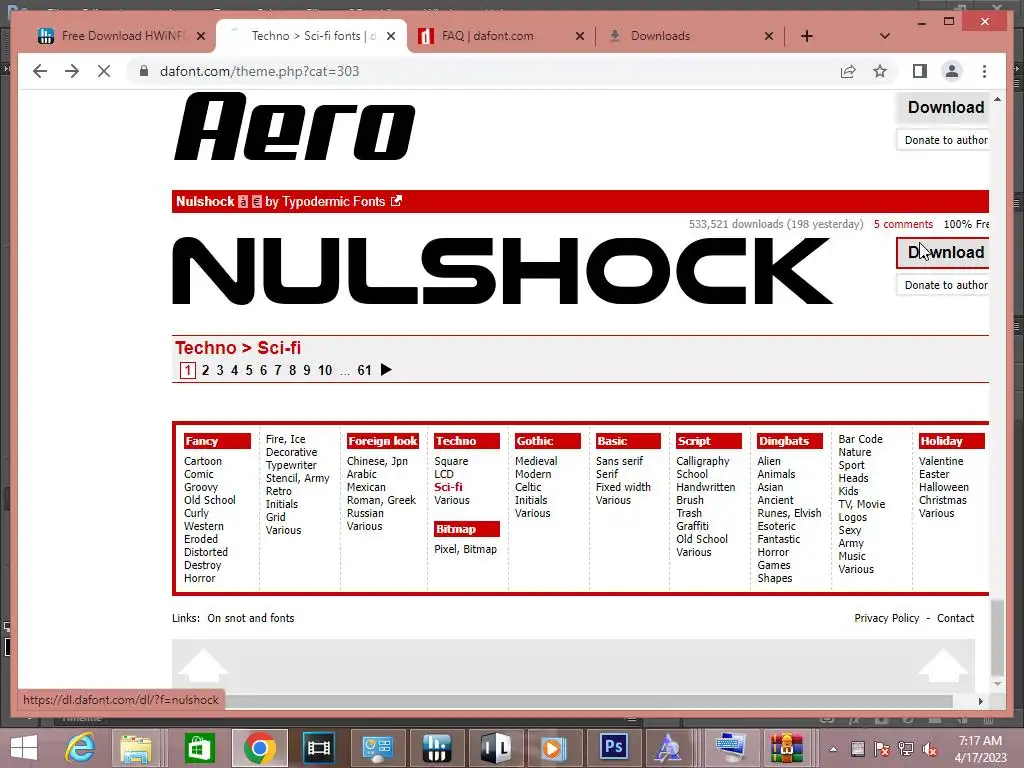Open the tab search chevron
The image size is (1024, 768).
885,36
